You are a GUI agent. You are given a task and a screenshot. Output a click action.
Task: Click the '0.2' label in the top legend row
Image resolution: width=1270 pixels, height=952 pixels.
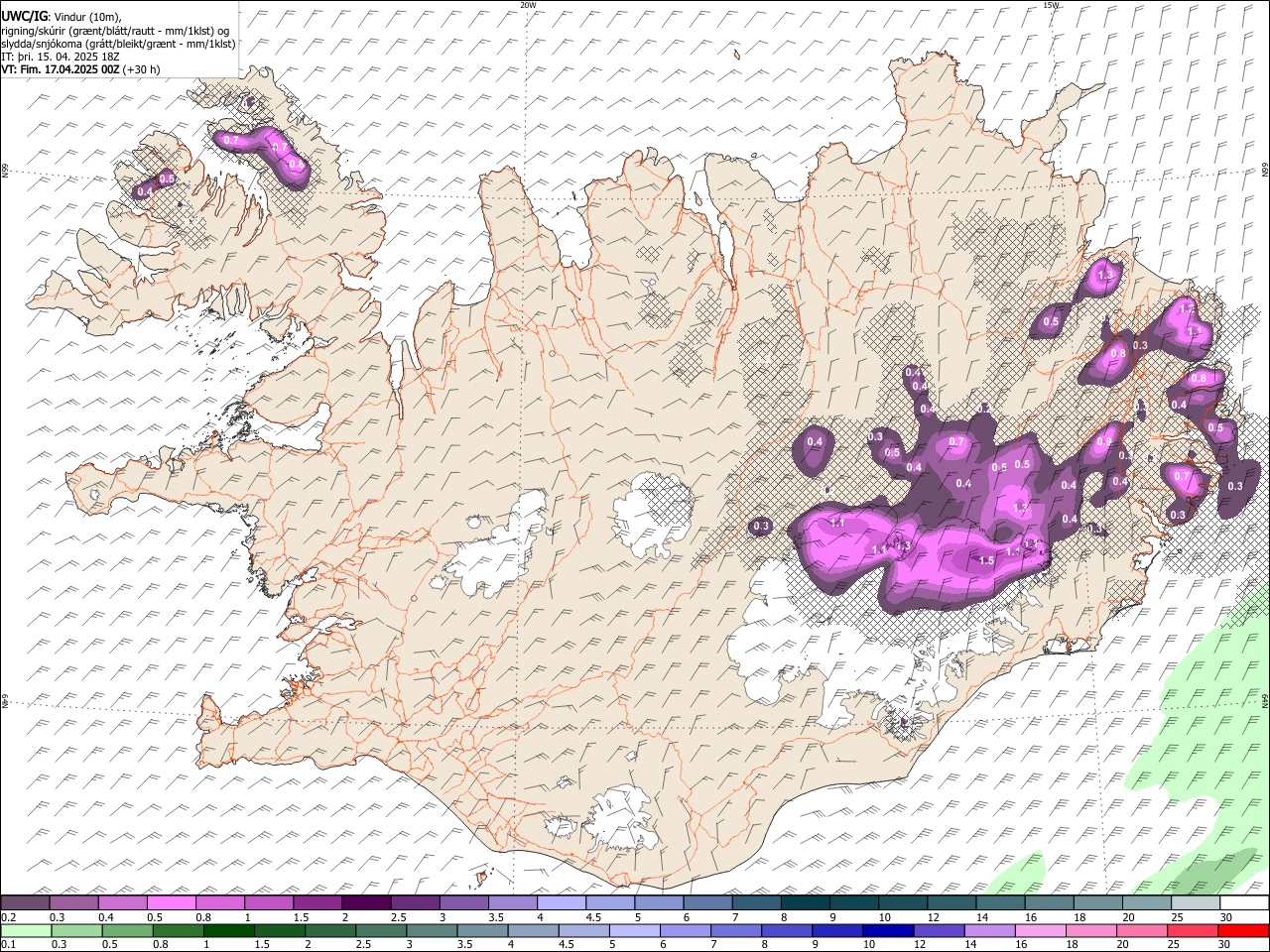pos(9,917)
